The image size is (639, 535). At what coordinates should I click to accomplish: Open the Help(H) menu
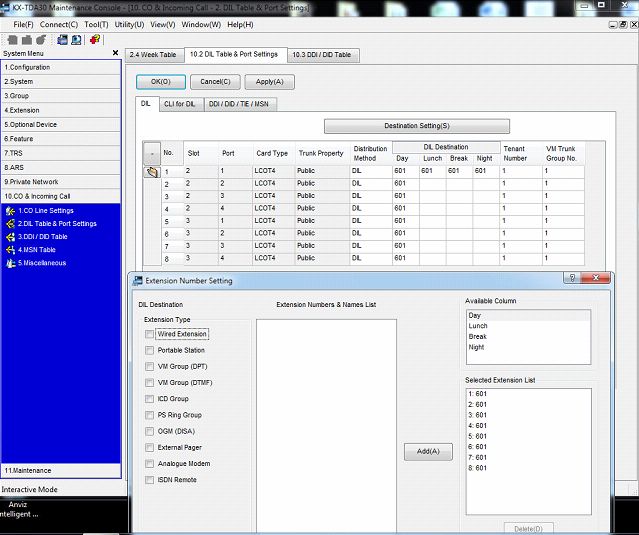pyautogui.click(x=240, y=24)
